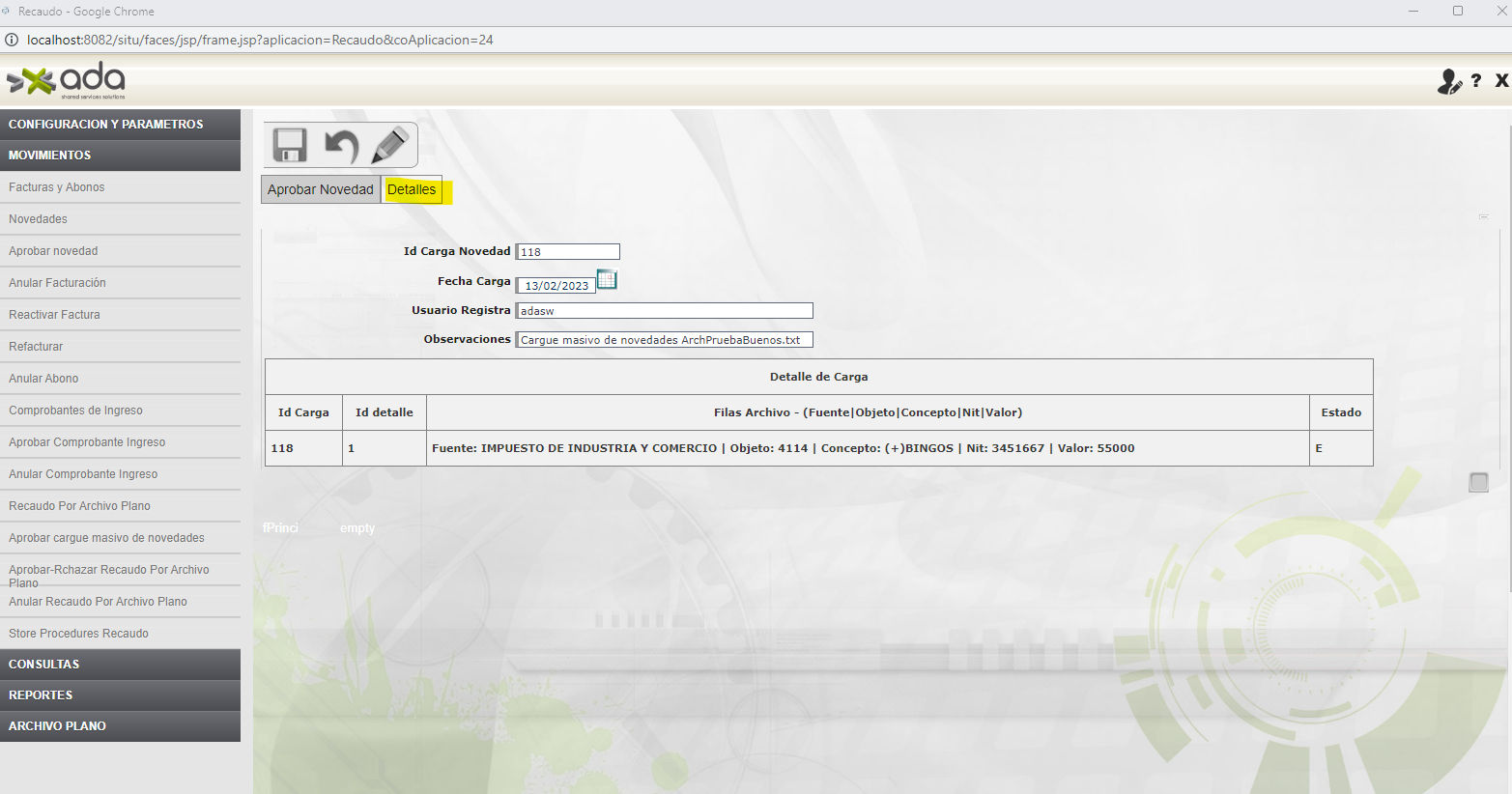Switch to the Aprobar Novedad tab
This screenshot has width=1512, height=794.
pos(321,190)
